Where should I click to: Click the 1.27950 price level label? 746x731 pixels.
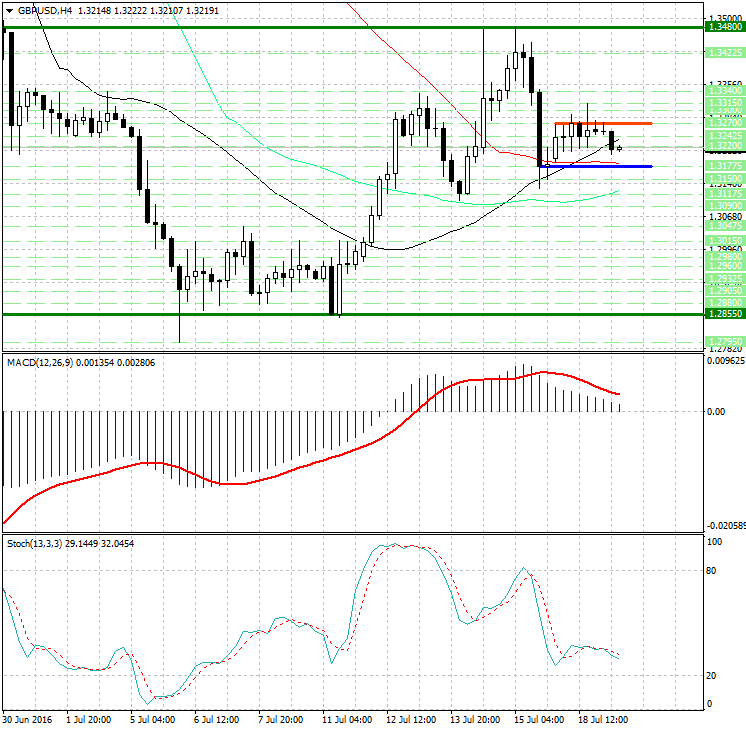(725, 342)
